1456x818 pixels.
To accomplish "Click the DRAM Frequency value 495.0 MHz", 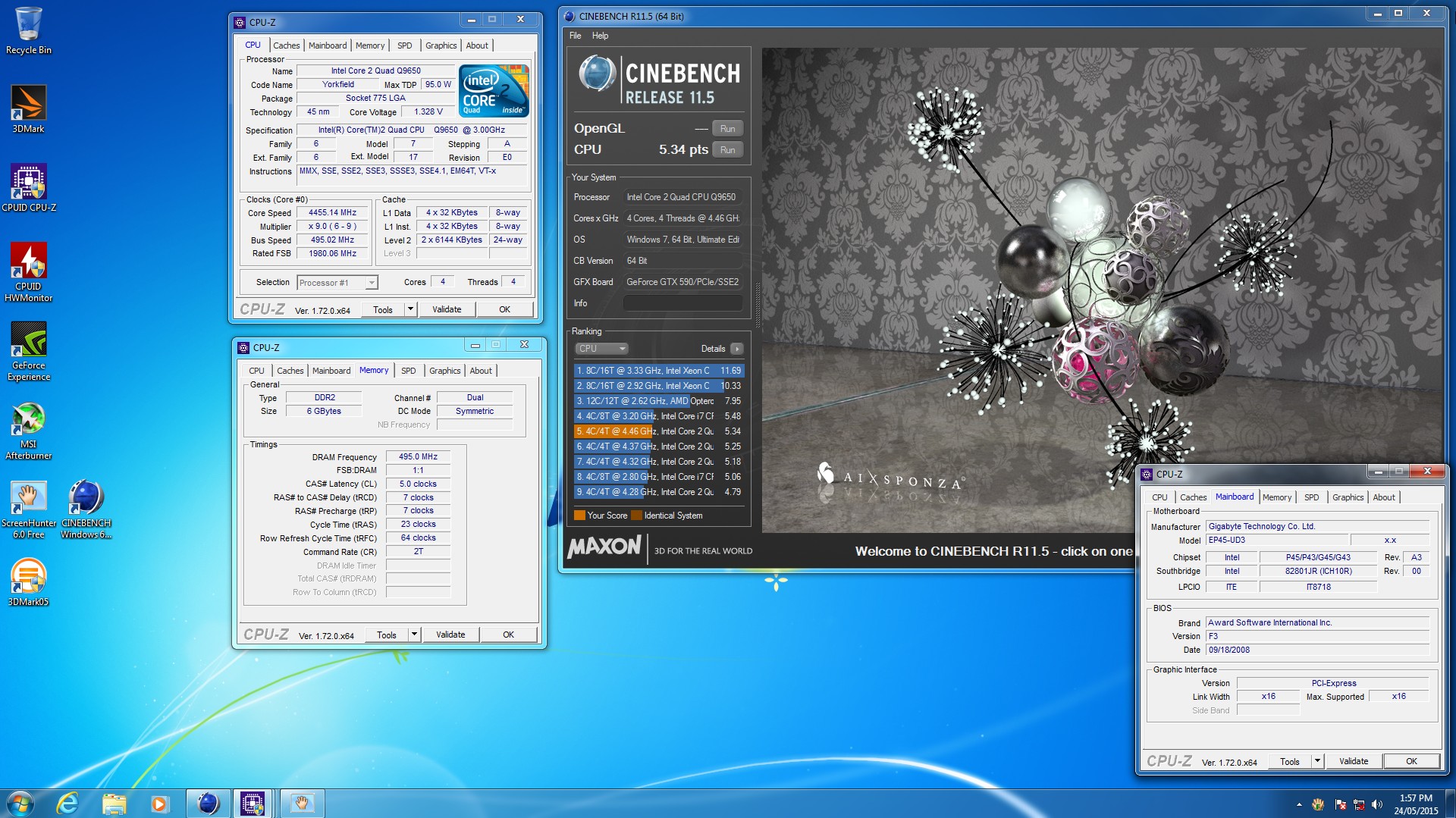I will point(418,456).
